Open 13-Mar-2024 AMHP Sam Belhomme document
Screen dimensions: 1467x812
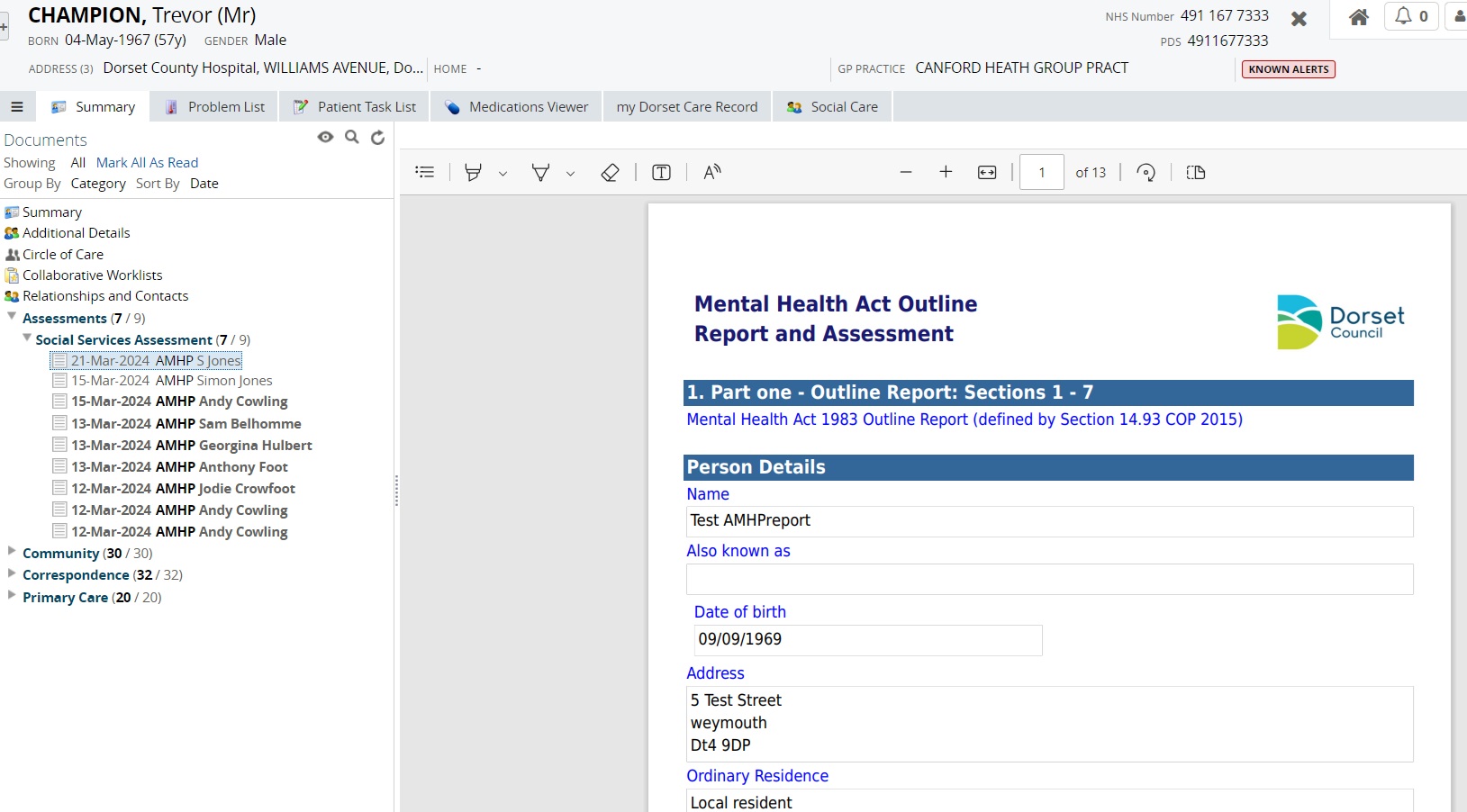tap(177, 423)
